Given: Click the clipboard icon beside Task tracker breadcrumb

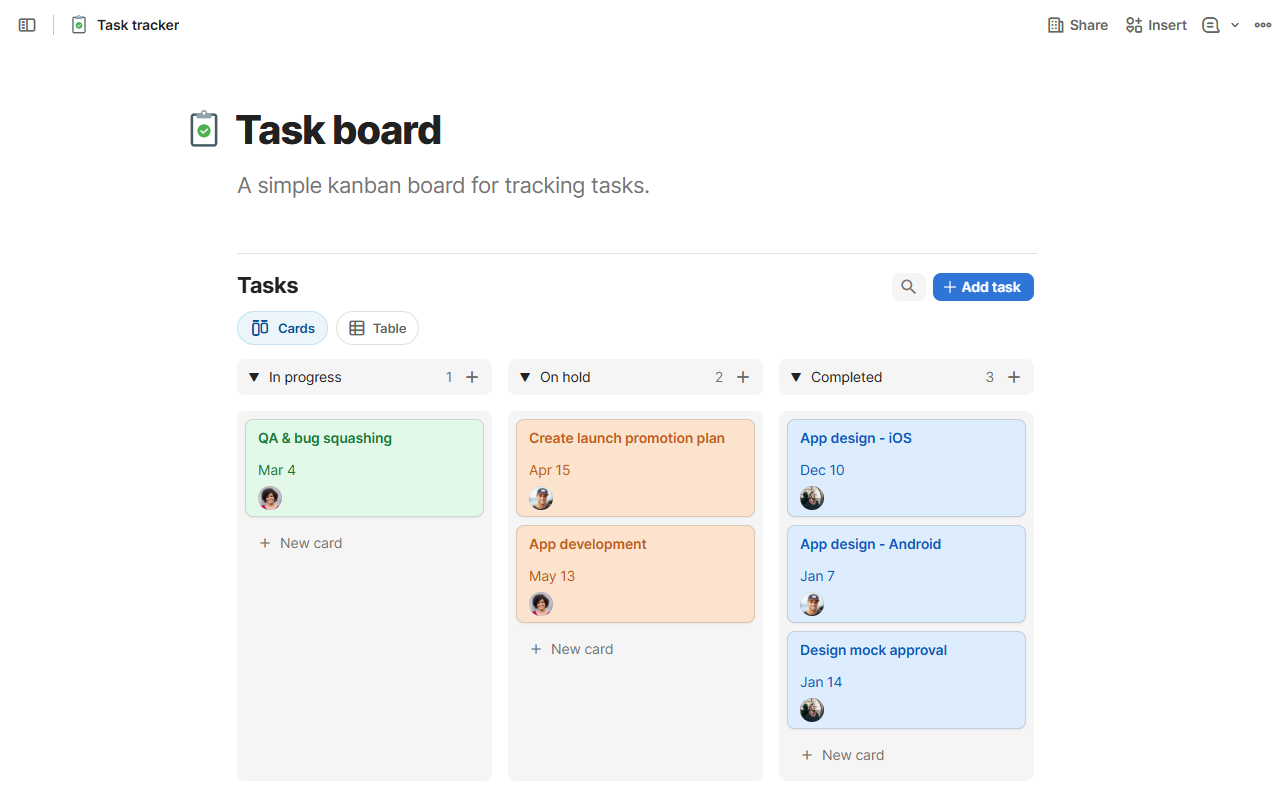Looking at the screenshot, I should coord(78,25).
